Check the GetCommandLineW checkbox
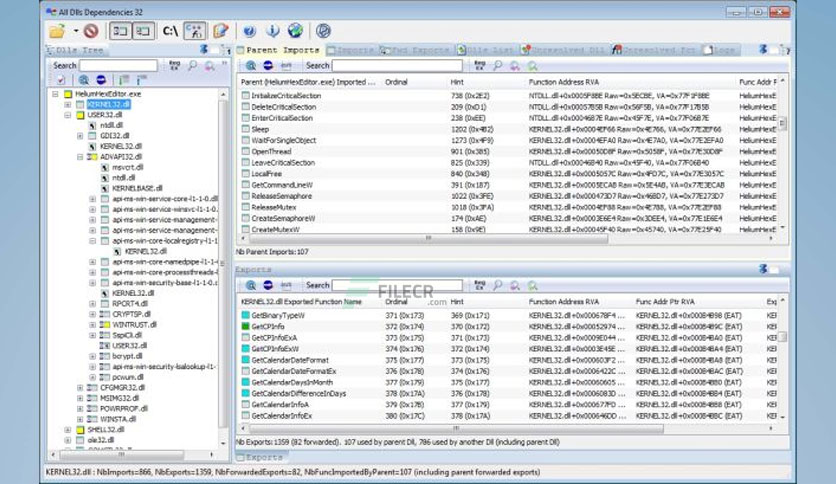The width and height of the screenshot is (836, 484). coord(245,185)
